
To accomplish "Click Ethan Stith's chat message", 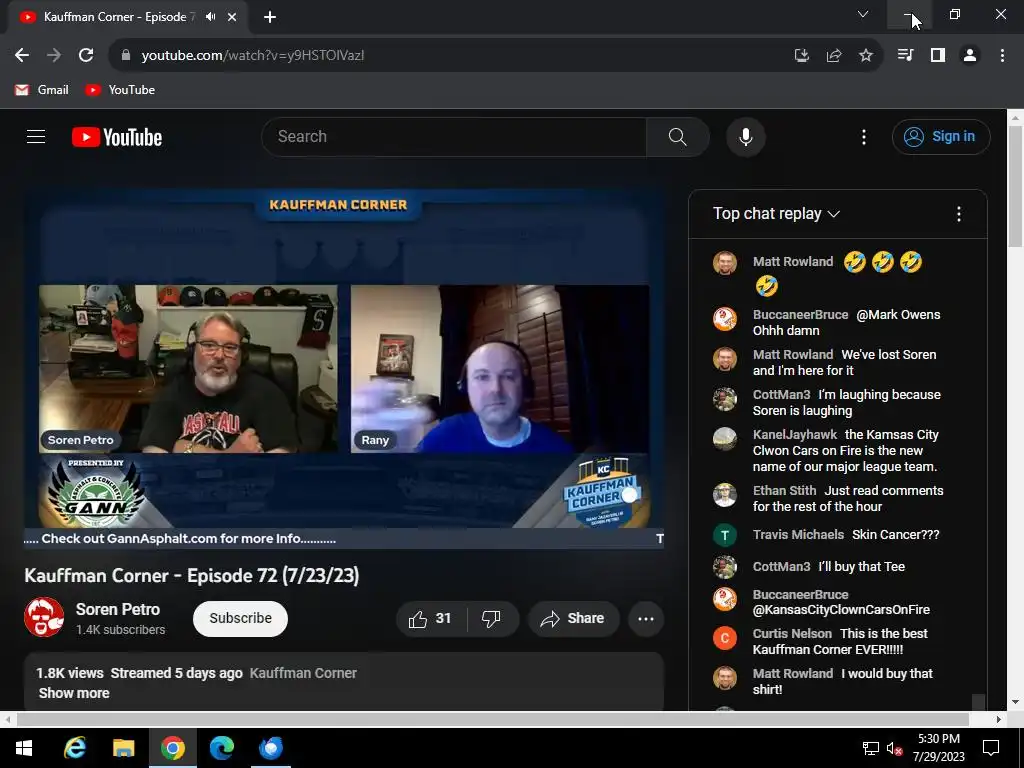I will click(848, 498).
